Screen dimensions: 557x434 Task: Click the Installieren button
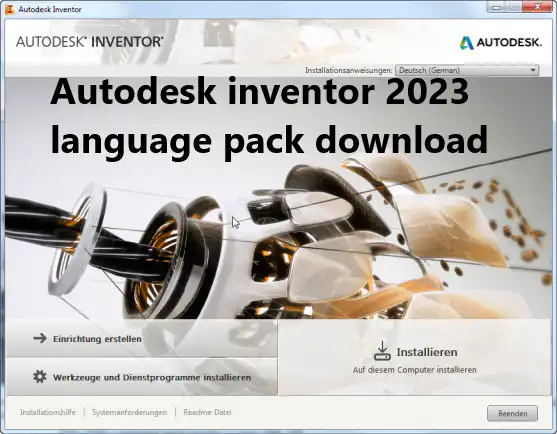(415, 357)
